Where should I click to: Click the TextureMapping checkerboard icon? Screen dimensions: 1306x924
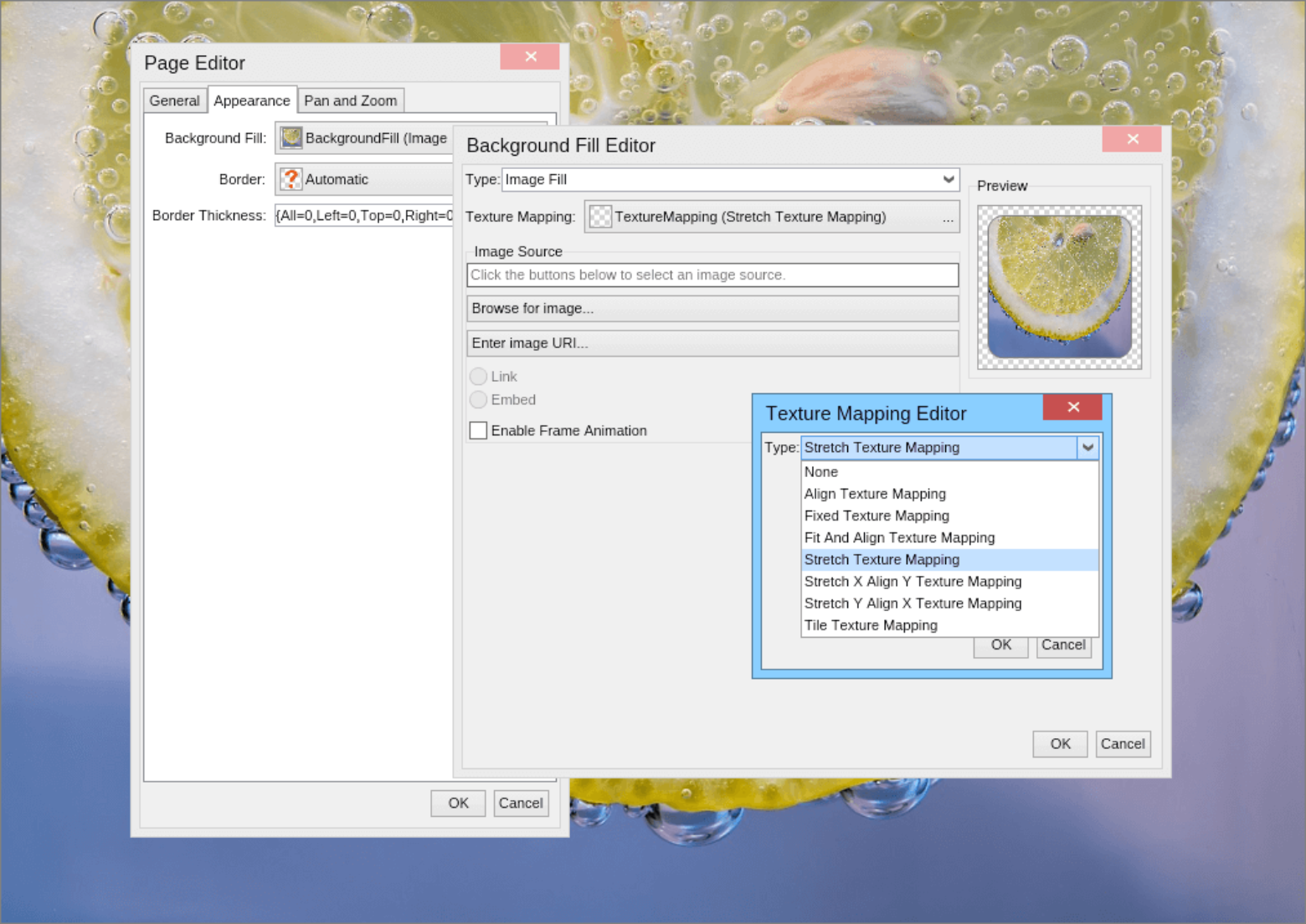pos(600,217)
